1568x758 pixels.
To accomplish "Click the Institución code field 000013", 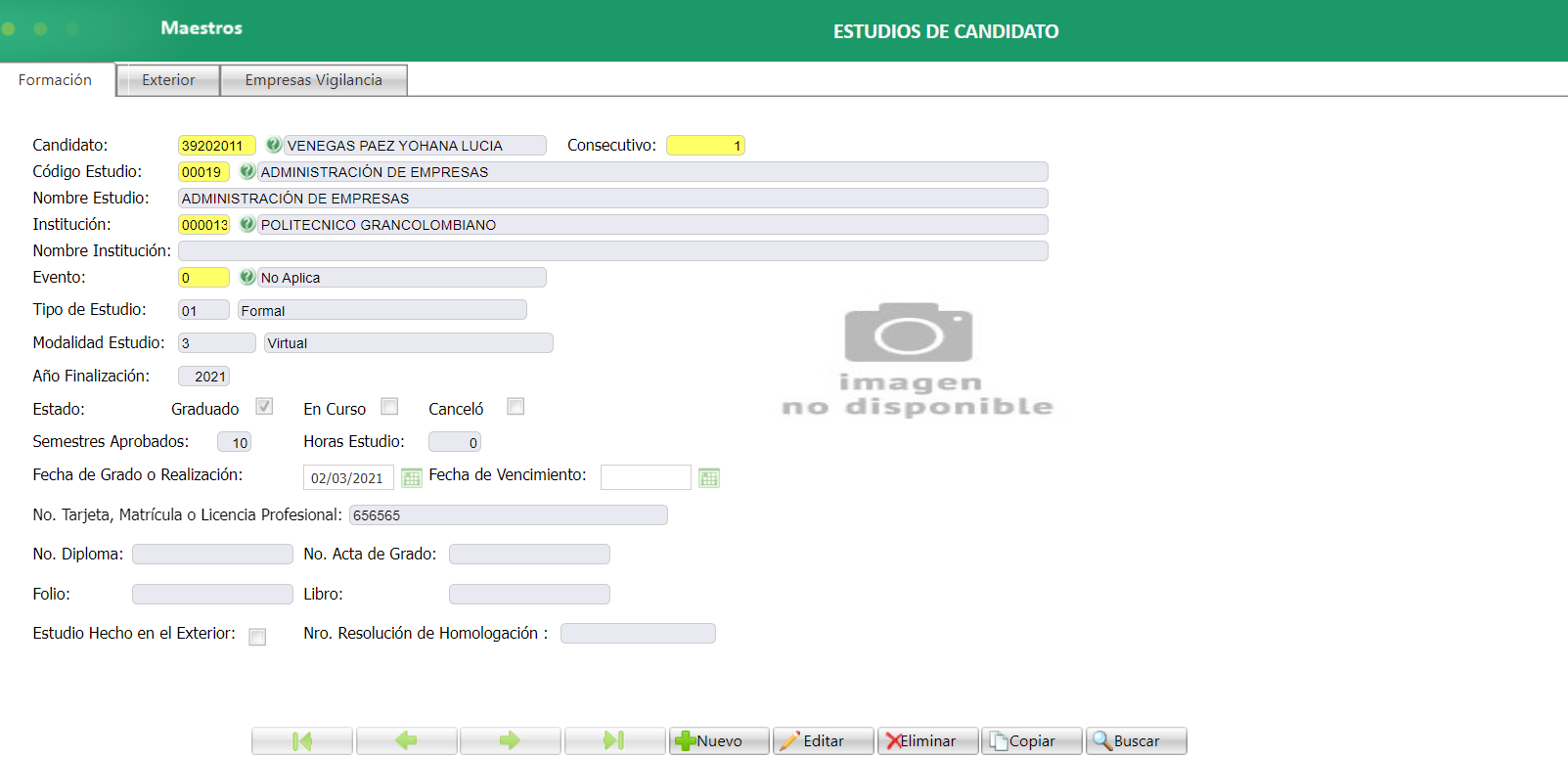I will click(x=203, y=225).
